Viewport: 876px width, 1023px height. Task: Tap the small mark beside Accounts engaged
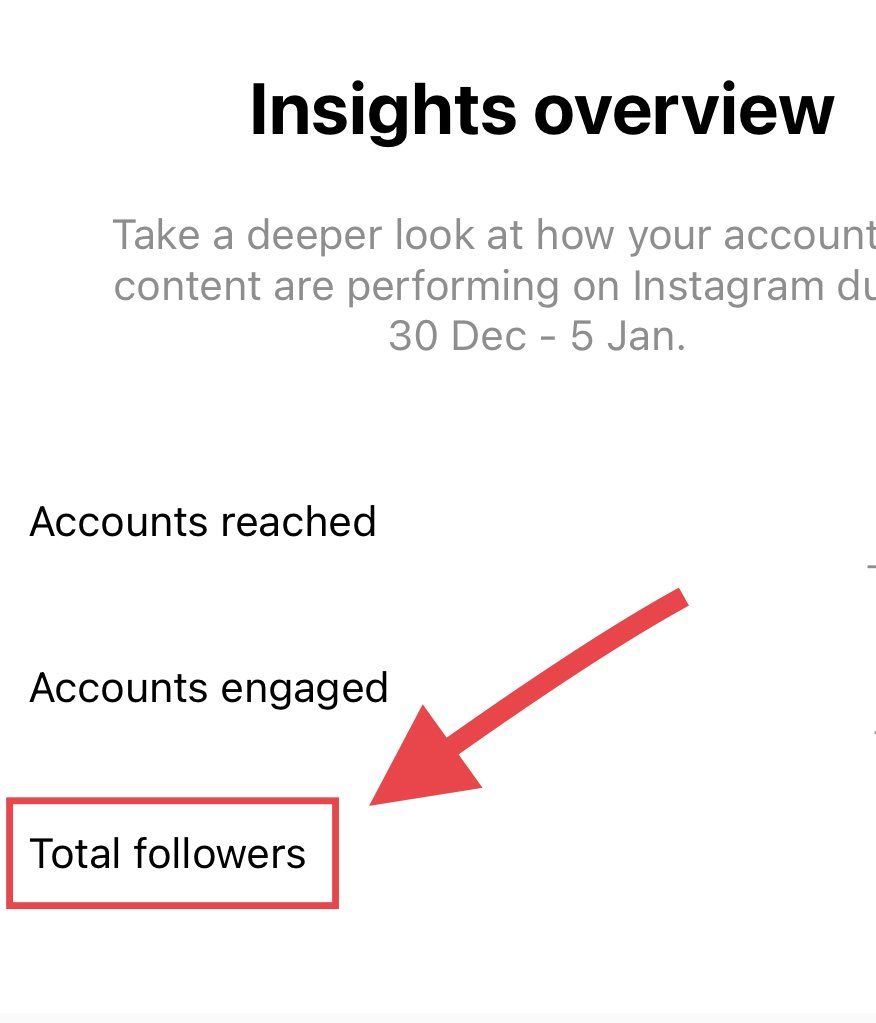pos(873,732)
